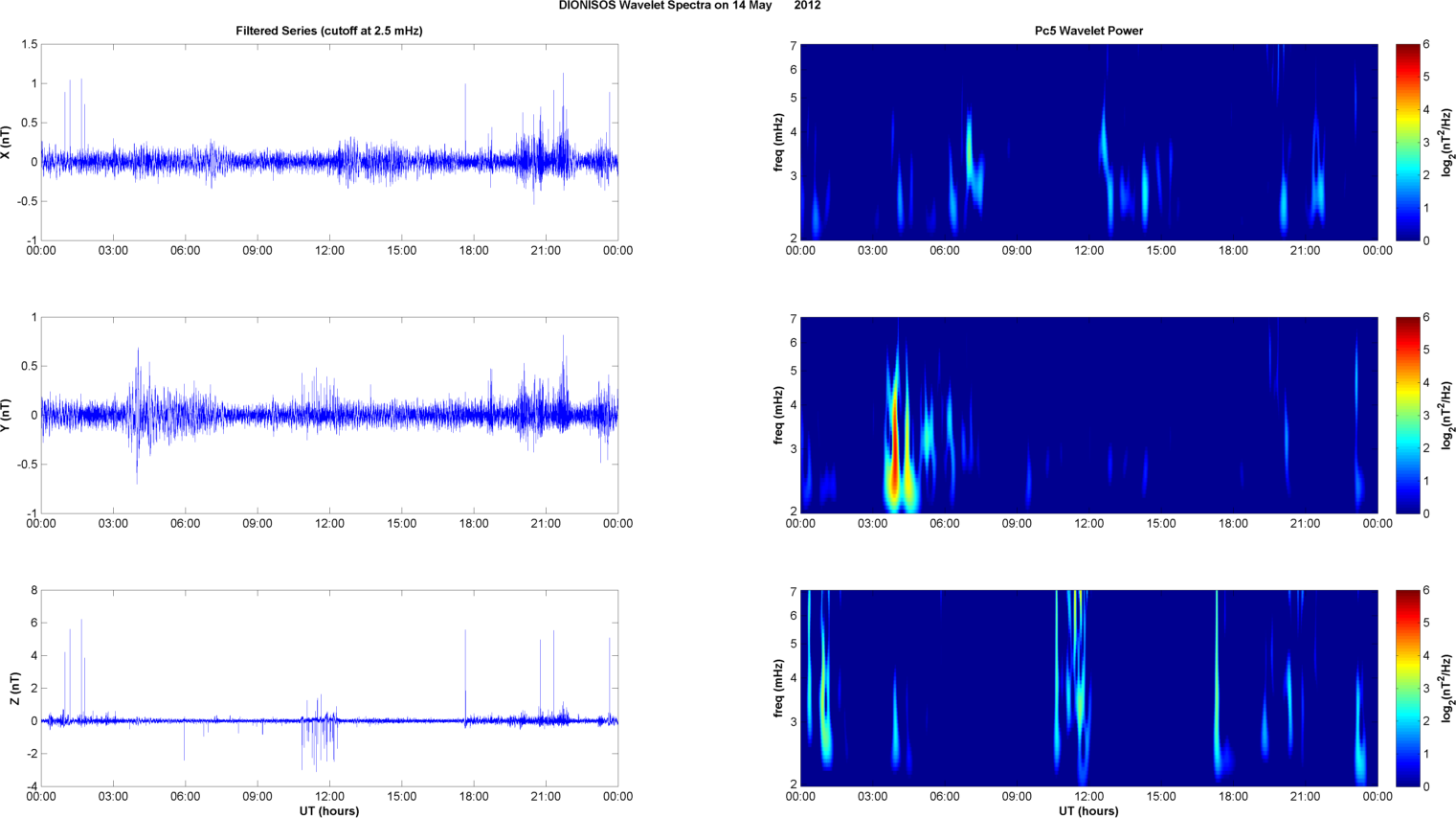Select the bottom Pc5 wavelet power spectrogram
This screenshot has width=1456, height=818.
pyautogui.click(x=1089, y=688)
